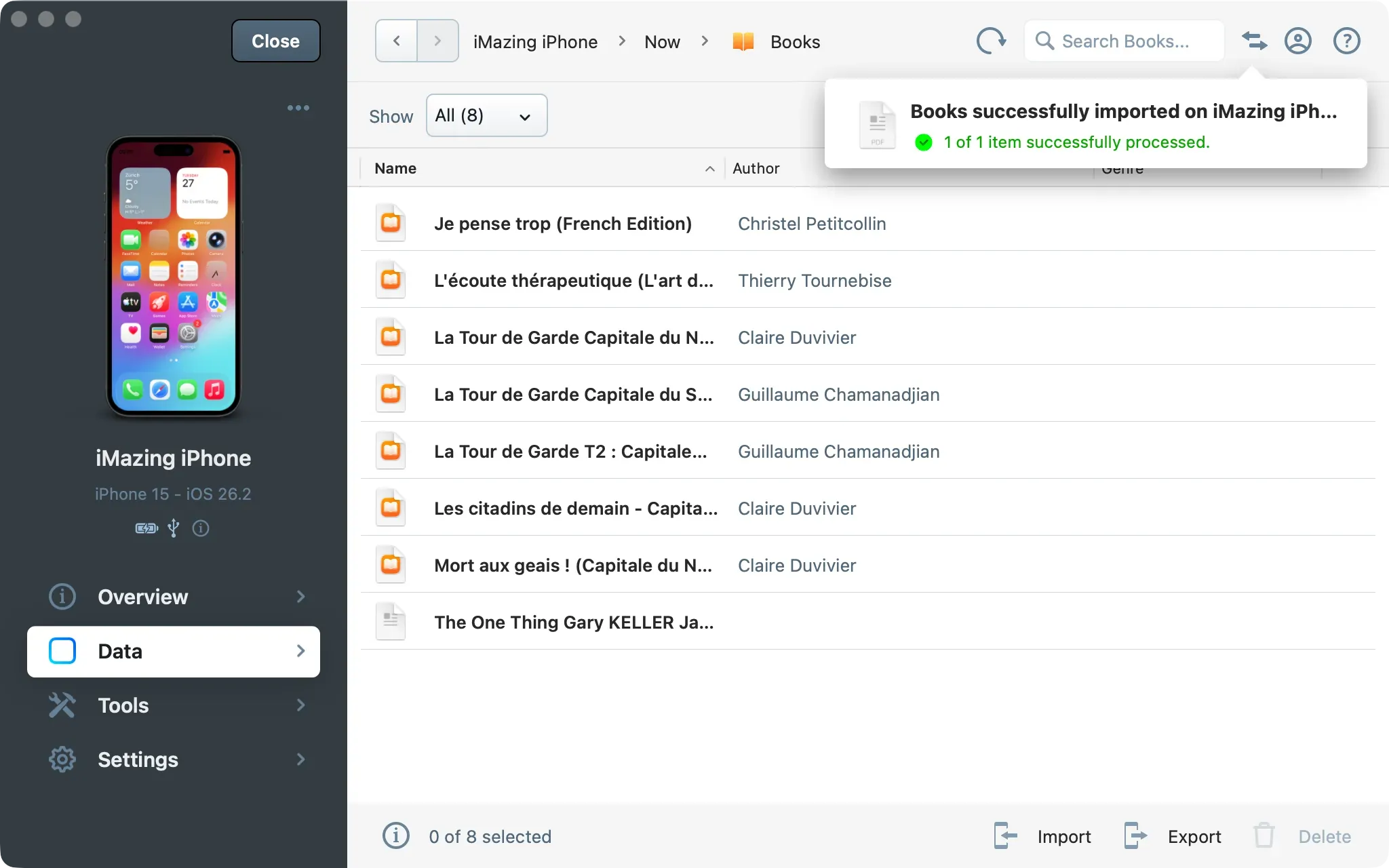Image resolution: width=1389 pixels, height=868 pixels.
Task: Click the refresh icon beside the search field
Action: coord(992,41)
